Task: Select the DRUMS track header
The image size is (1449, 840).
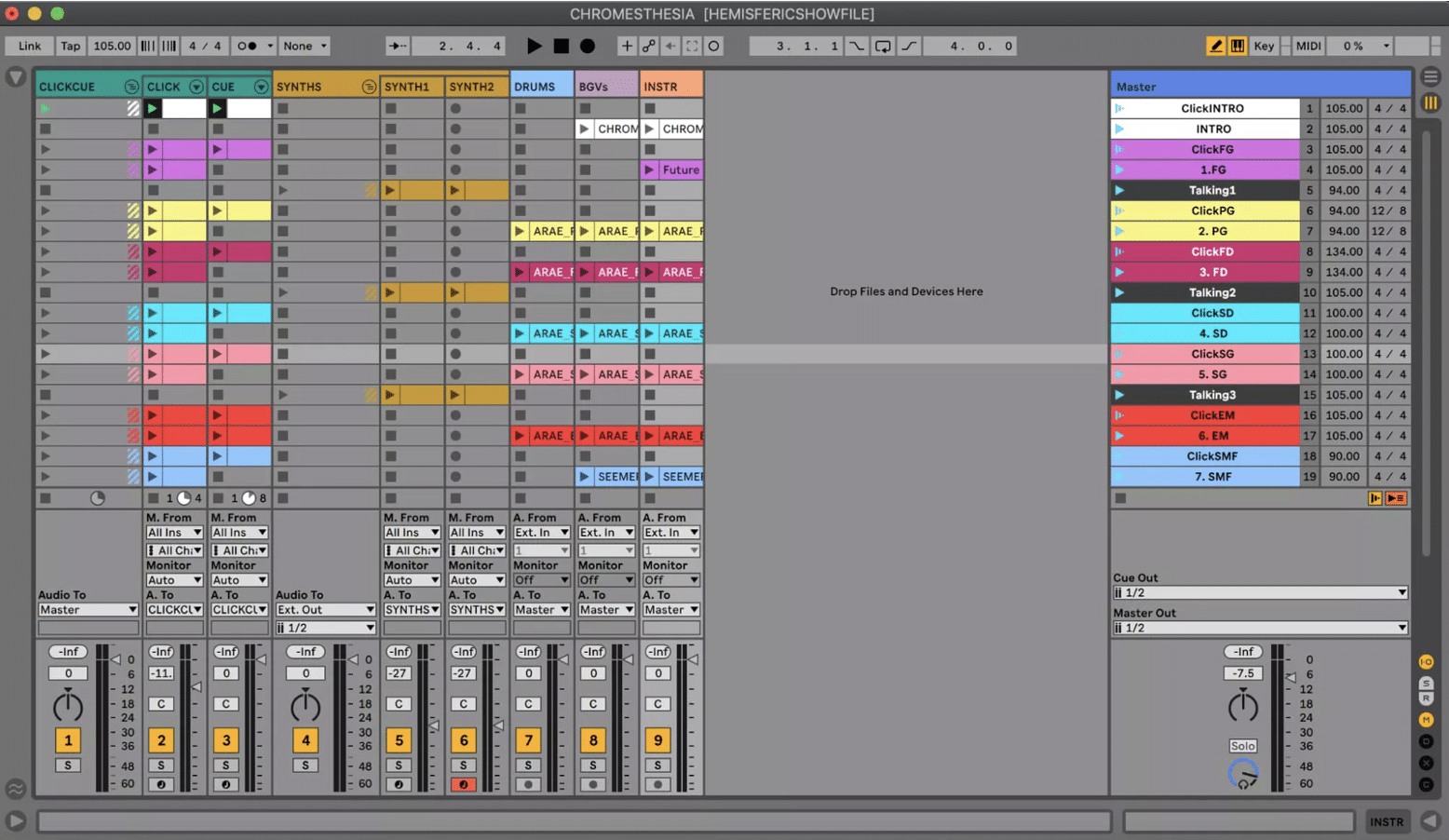Action: (542, 87)
